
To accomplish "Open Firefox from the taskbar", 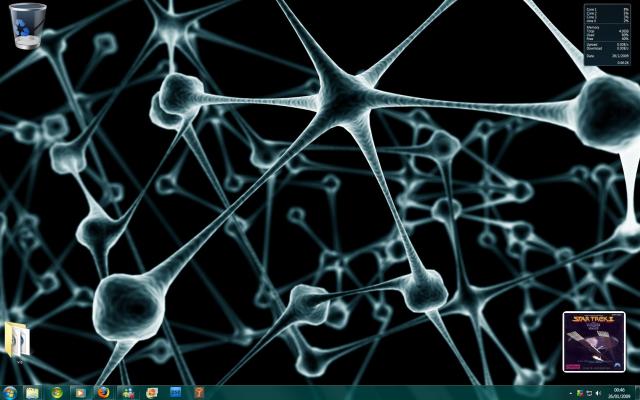I will click(104, 393).
